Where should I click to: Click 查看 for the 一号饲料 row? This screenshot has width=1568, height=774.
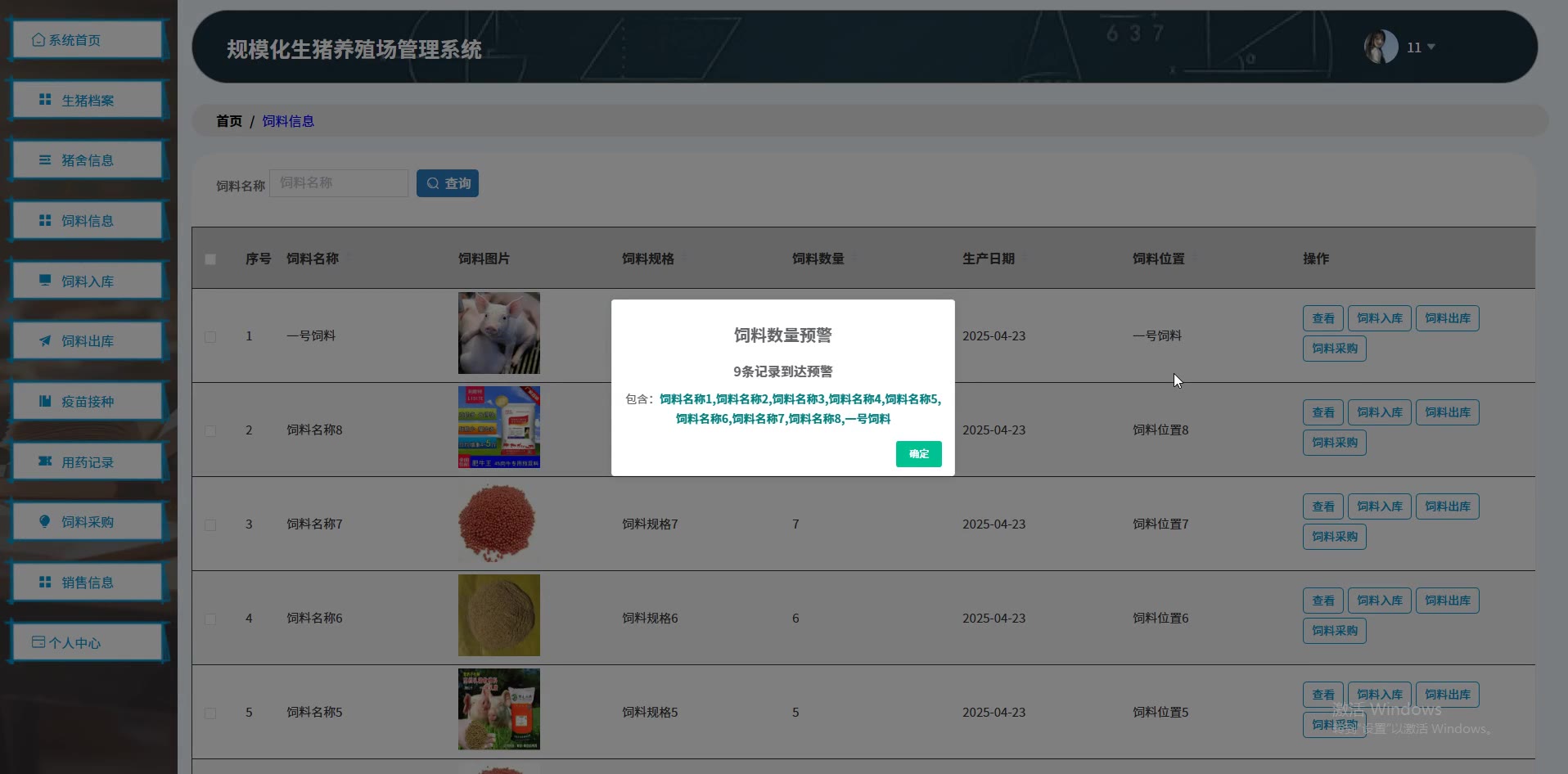pos(1322,318)
